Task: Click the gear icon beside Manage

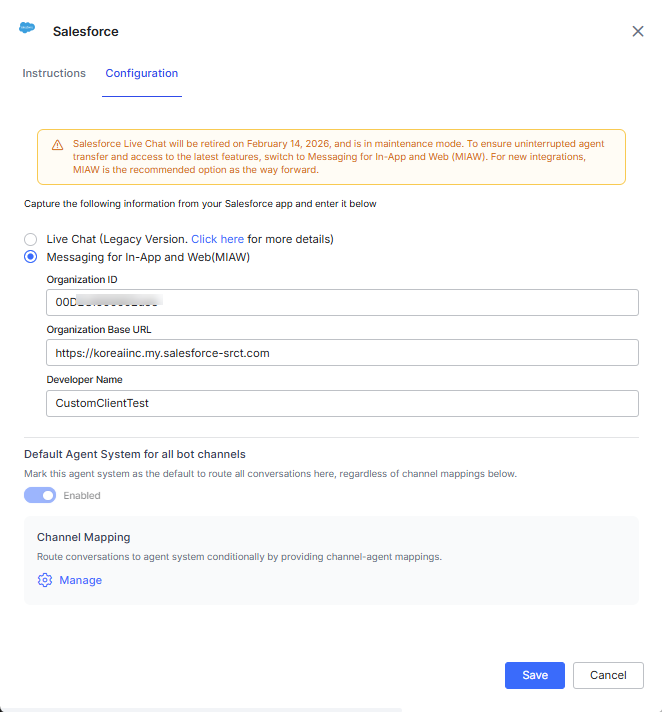Action: [x=45, y=580]
